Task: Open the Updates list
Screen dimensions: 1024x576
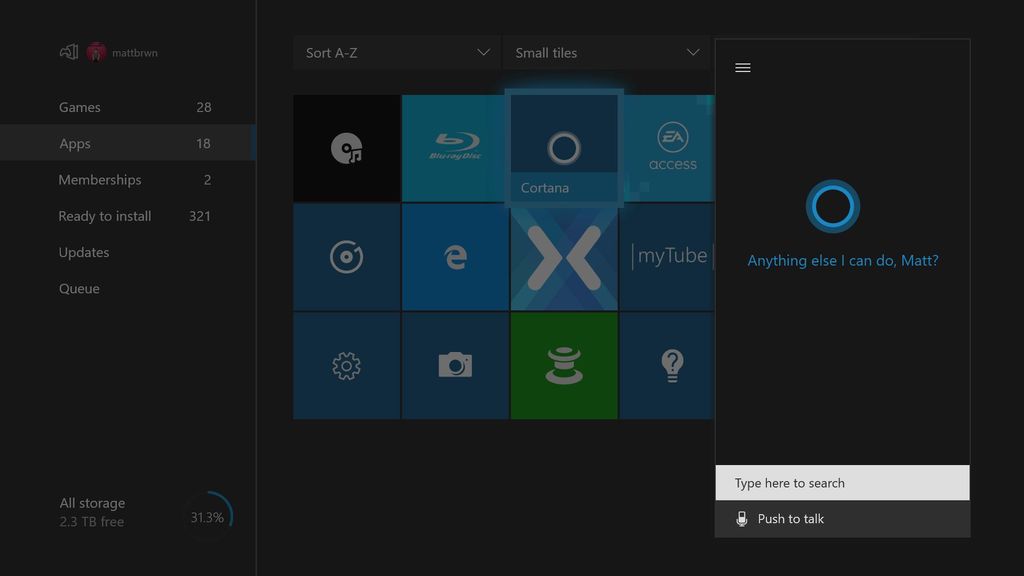Action: pyautogui.click(x=84, y=252)
